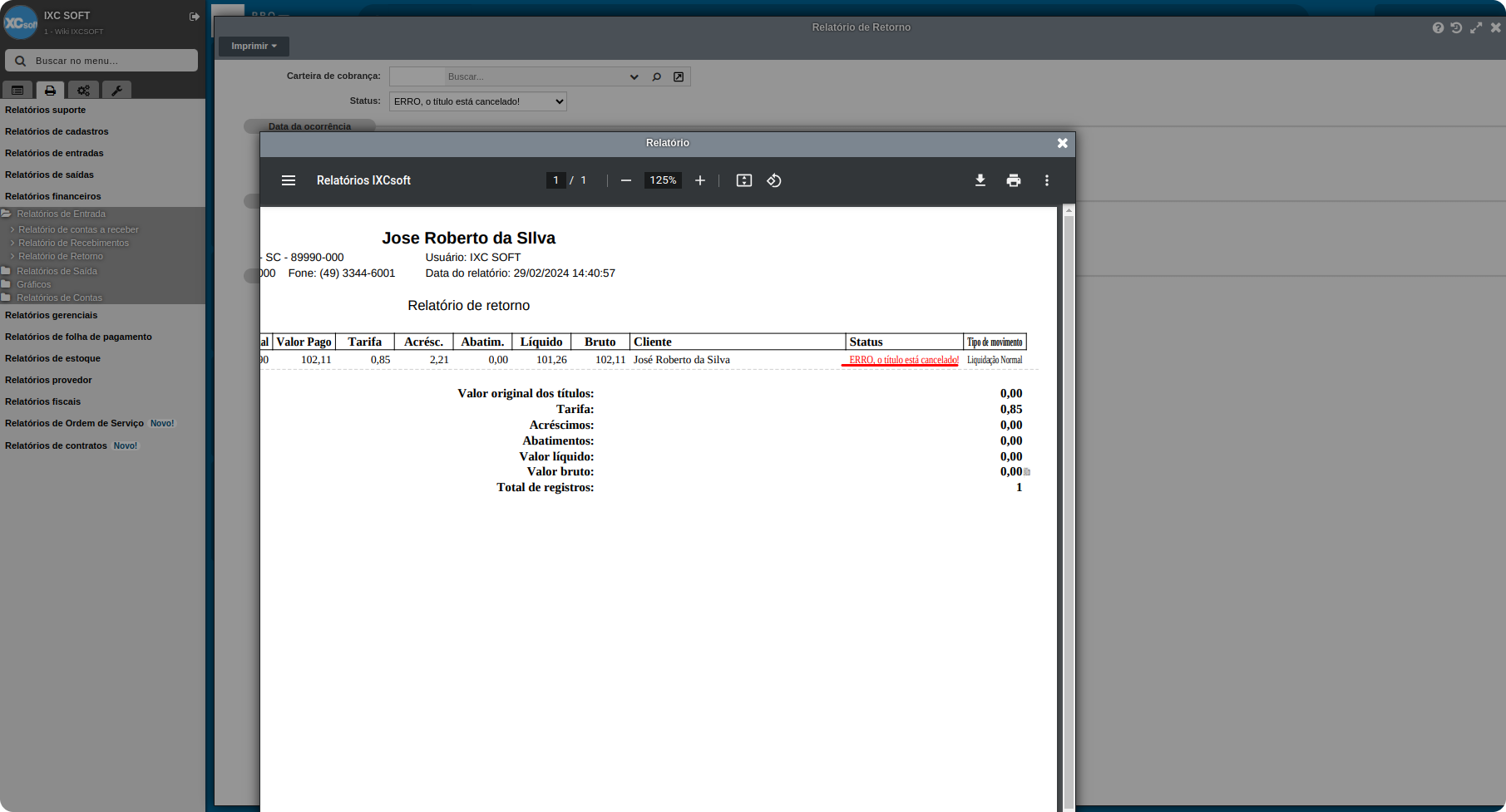Expand the Relatórios de Saída folder

point(57,271)
